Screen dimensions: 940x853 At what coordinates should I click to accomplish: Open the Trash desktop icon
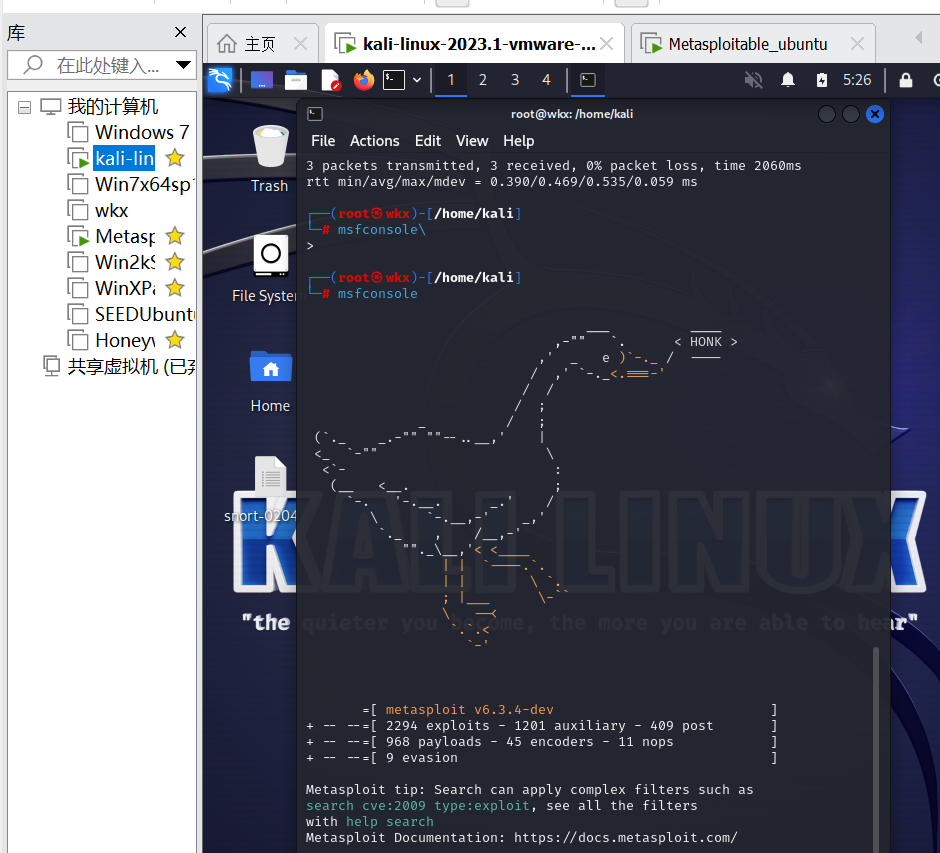click(x=270, y=159)
